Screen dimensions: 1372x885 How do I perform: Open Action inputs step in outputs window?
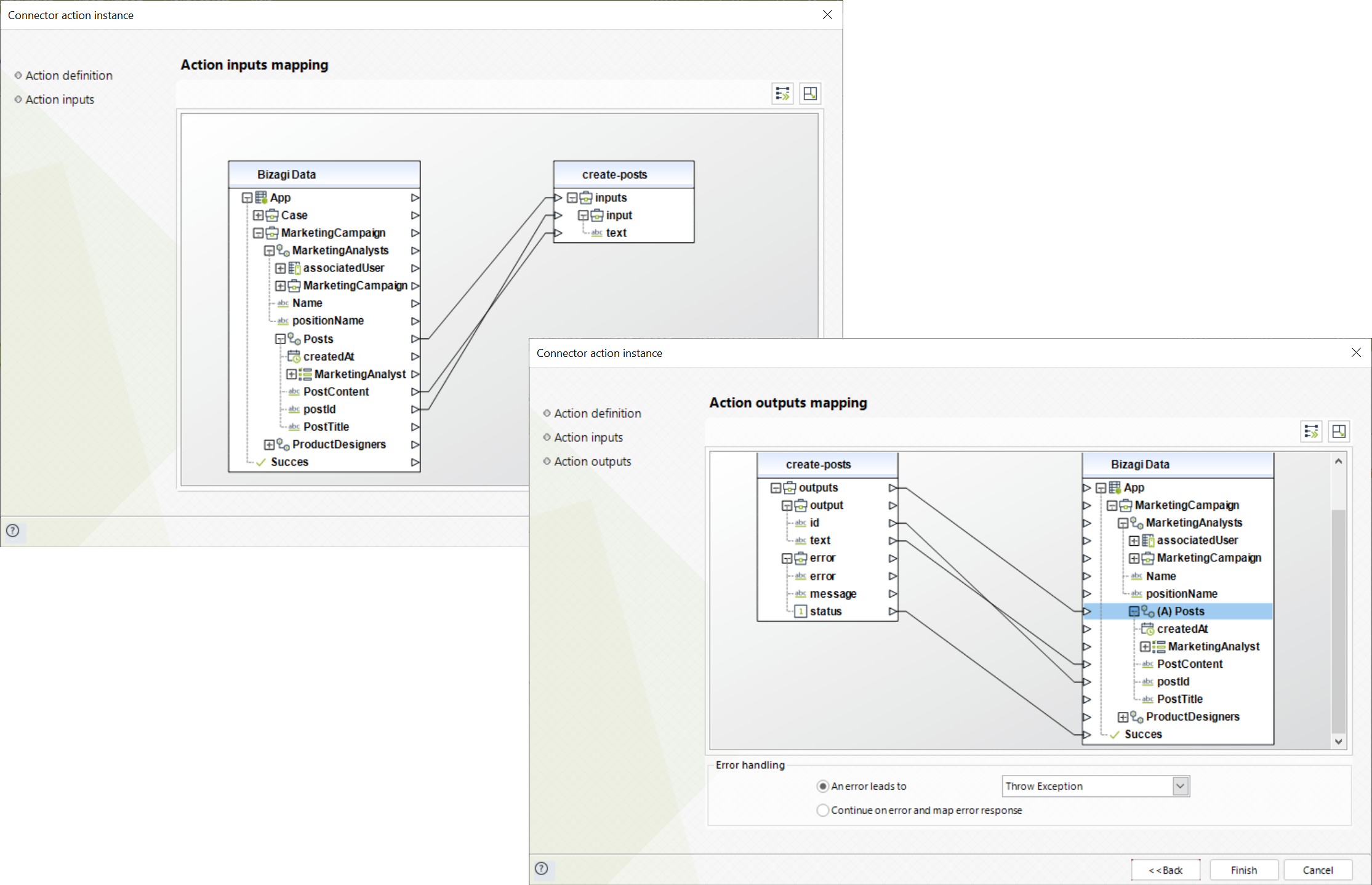point(588,437)
